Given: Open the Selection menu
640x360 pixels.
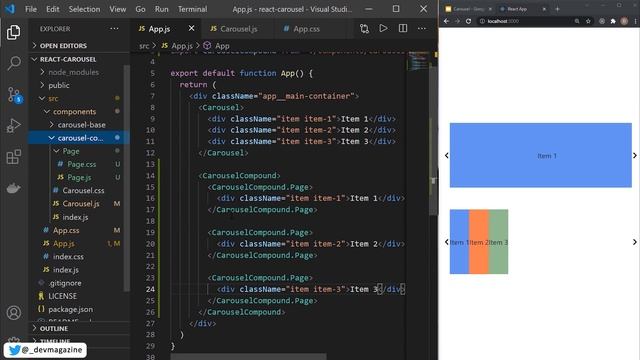Looking at the screenshot, I should (x=84, y=9).
